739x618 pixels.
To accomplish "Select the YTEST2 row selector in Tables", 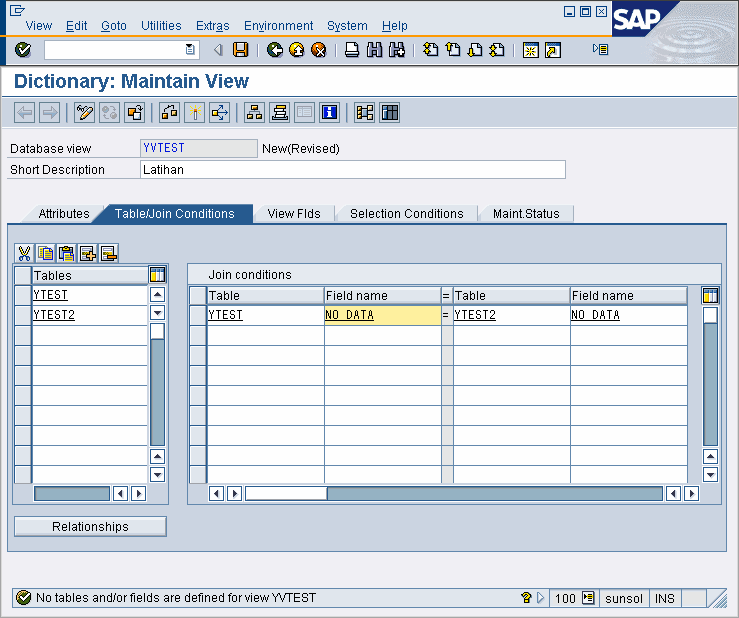I will point(23,314).
